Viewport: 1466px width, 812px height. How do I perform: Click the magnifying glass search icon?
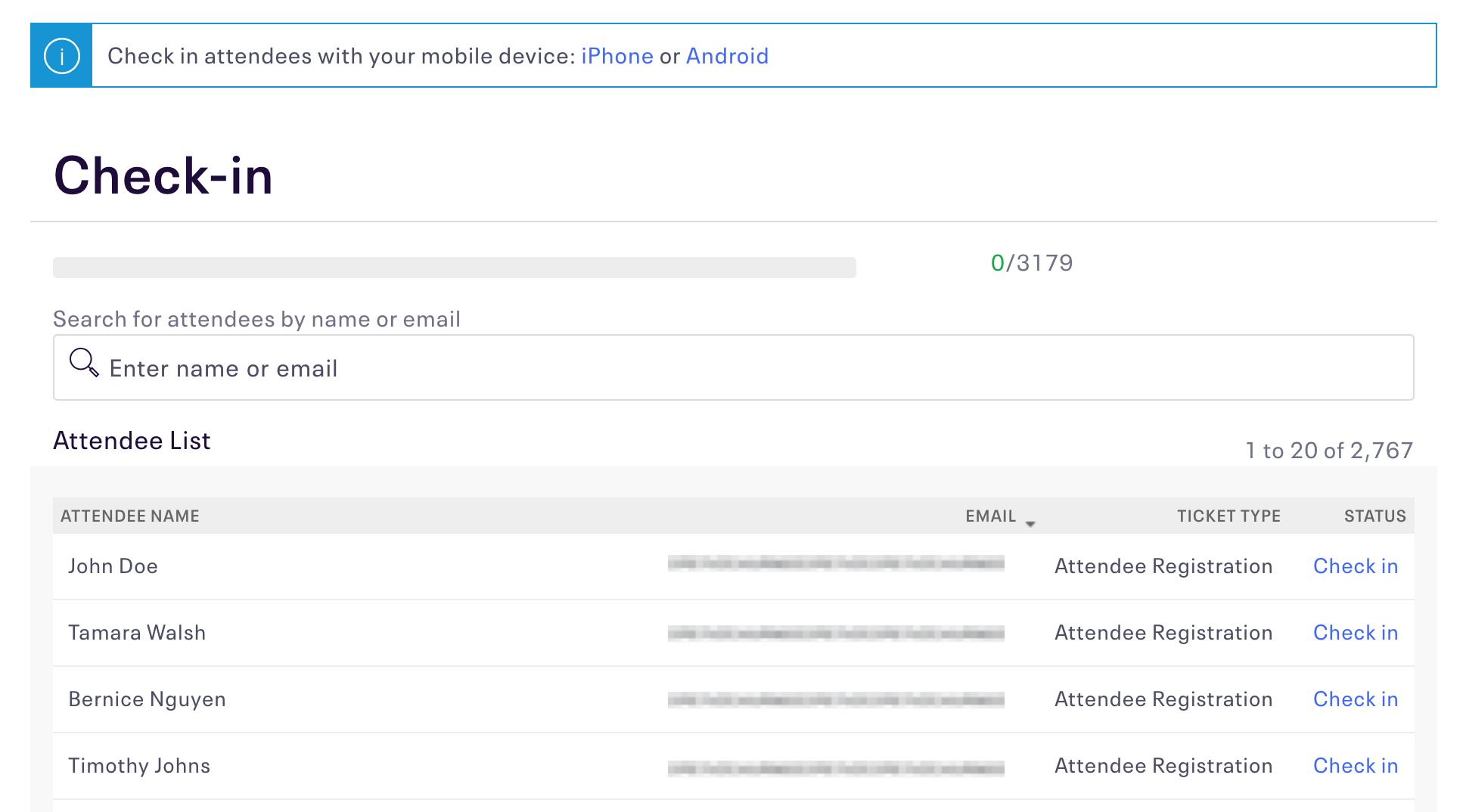point(84,362)
